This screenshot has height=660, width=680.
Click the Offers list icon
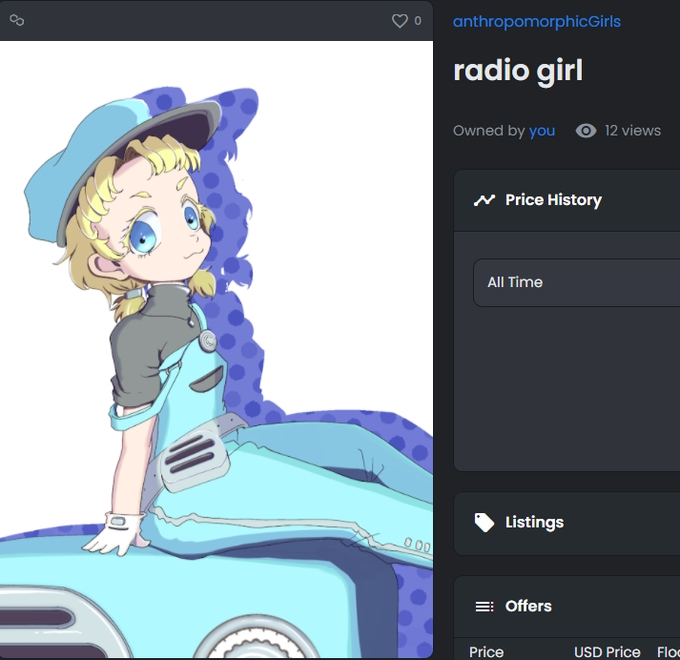(484, 606)
